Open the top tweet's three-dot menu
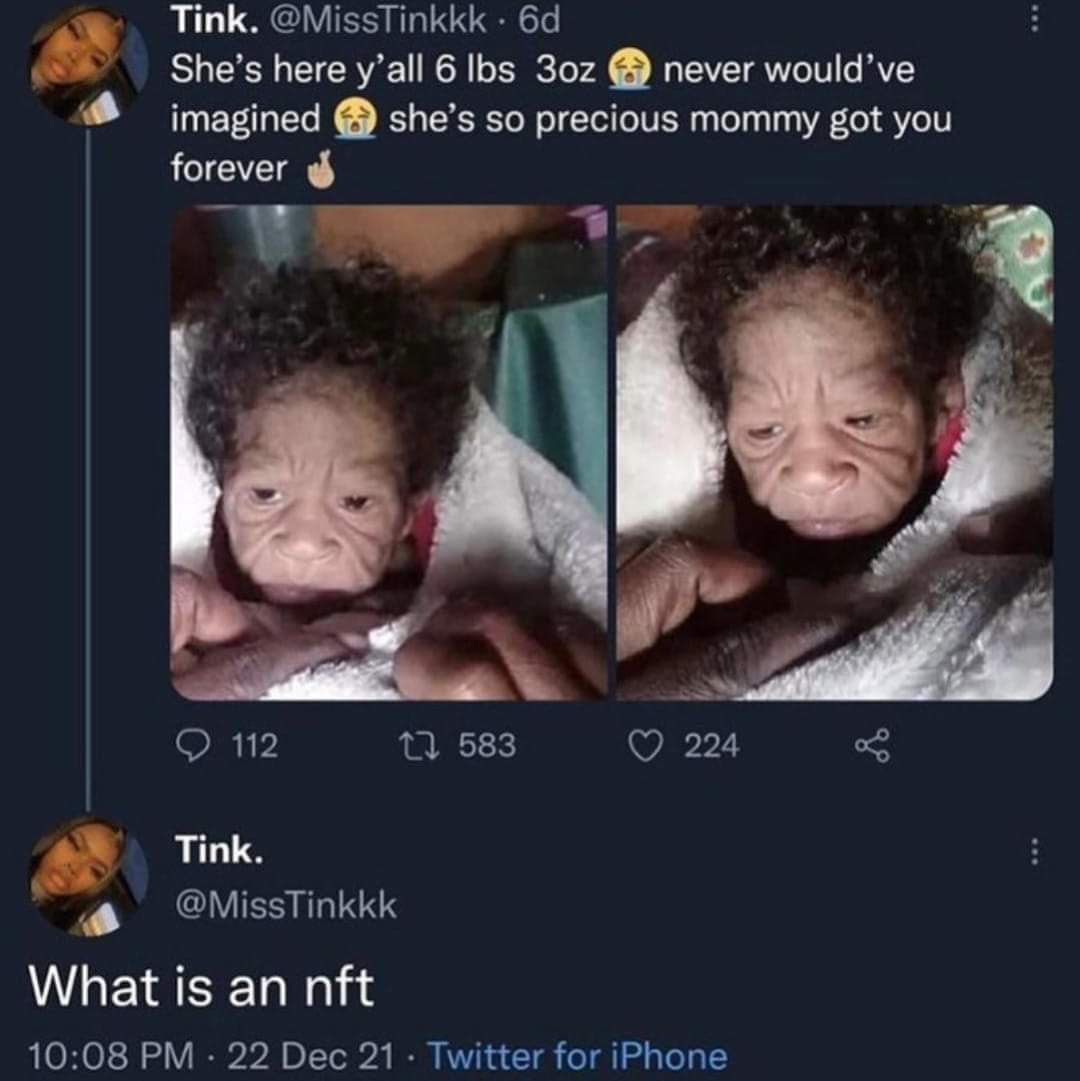This screenshot has height=1081, width=1080. pyautogui.click(x=1035, y=19)
